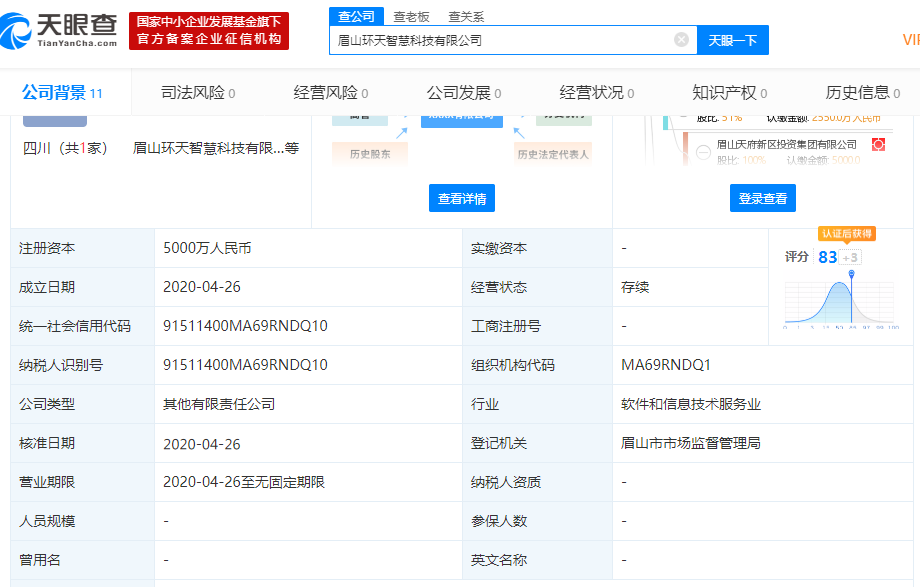920x587 pixels.
Task: Click the 营业期限 value 2020-04-26至无固定期限
Action: tap(243, 482)
